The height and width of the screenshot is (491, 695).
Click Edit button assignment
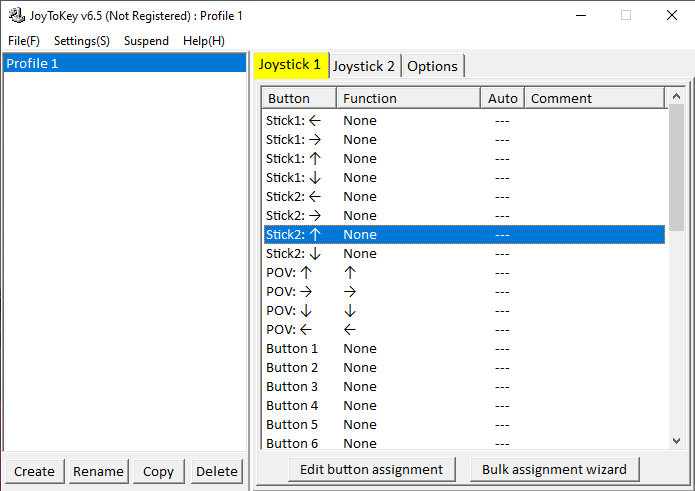tap(371, 469)
